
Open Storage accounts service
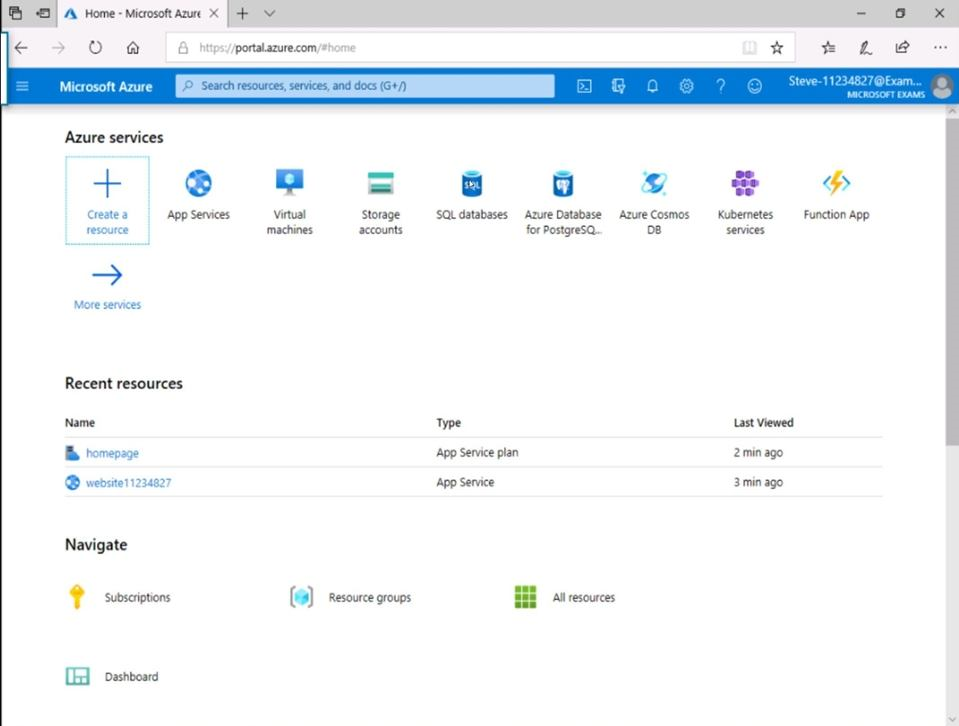pos(380,201)
